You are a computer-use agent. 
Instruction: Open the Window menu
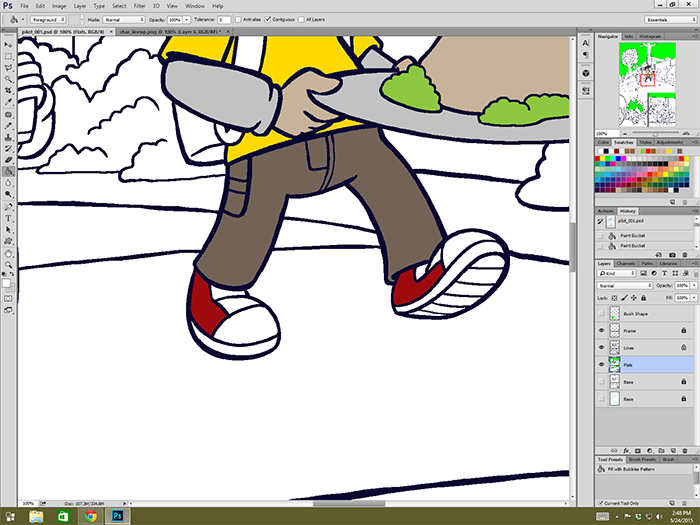(x=195, y=6)
